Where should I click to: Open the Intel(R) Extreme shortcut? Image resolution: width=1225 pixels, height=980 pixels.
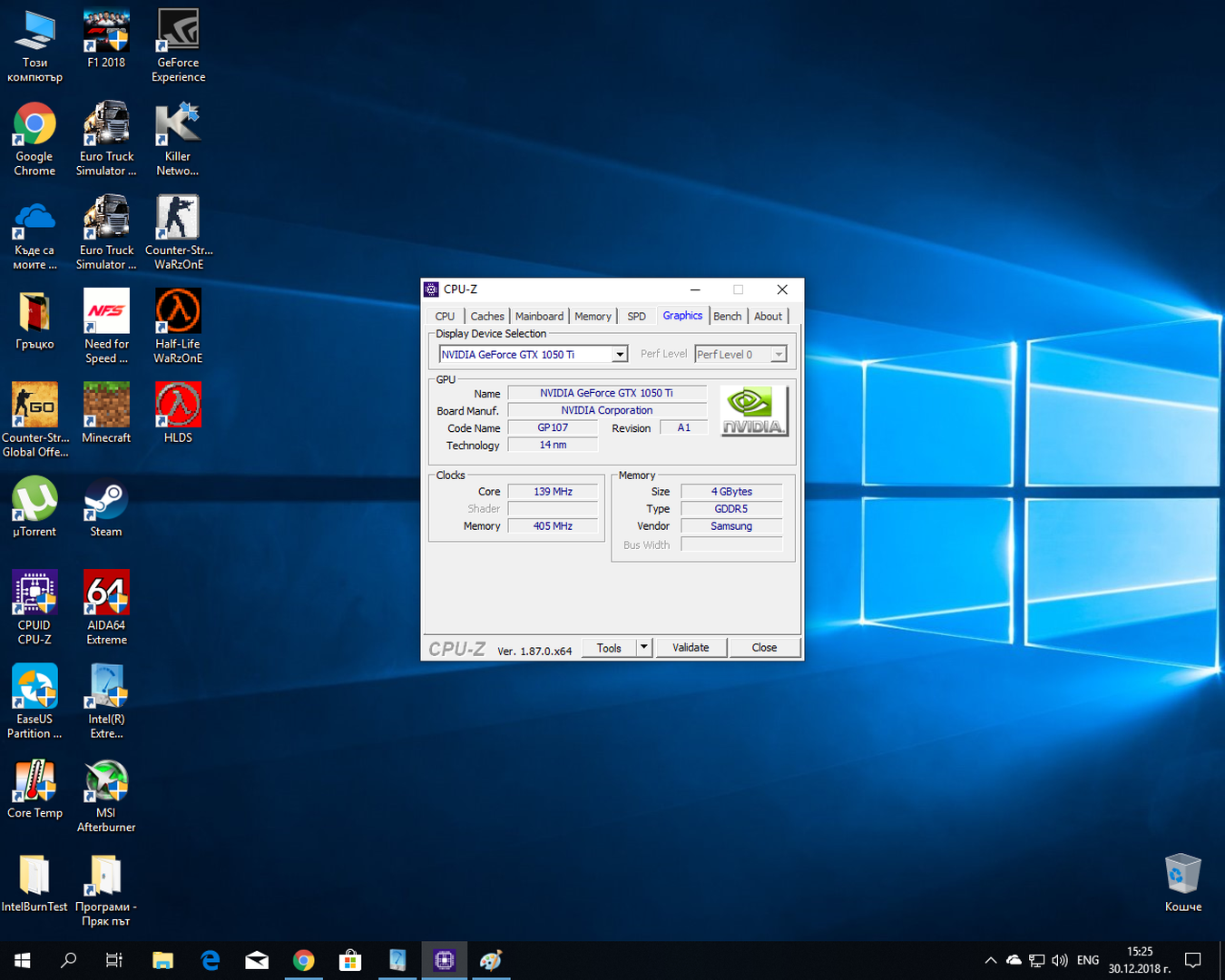(106, 701)
